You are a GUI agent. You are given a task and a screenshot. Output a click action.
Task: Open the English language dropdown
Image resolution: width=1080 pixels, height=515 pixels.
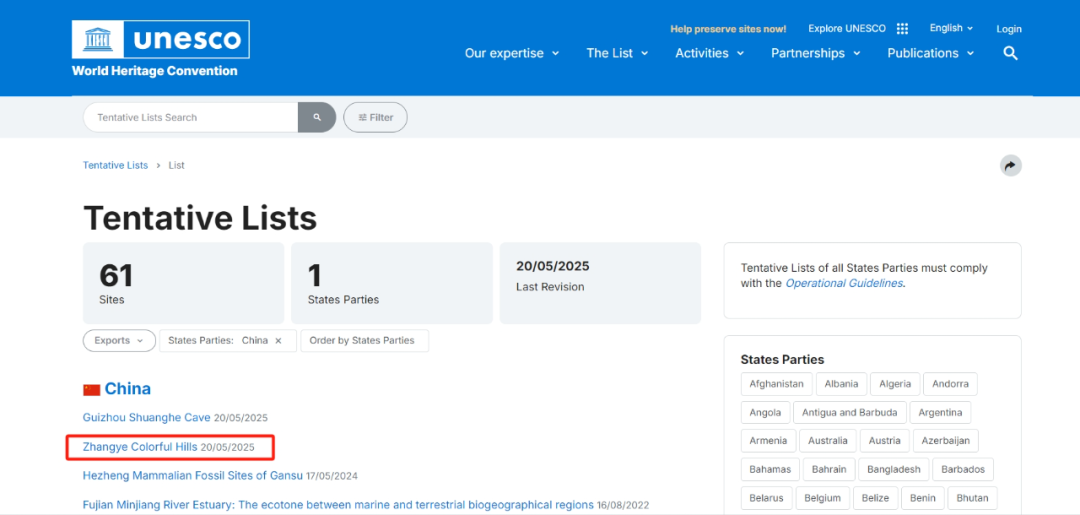951,28
